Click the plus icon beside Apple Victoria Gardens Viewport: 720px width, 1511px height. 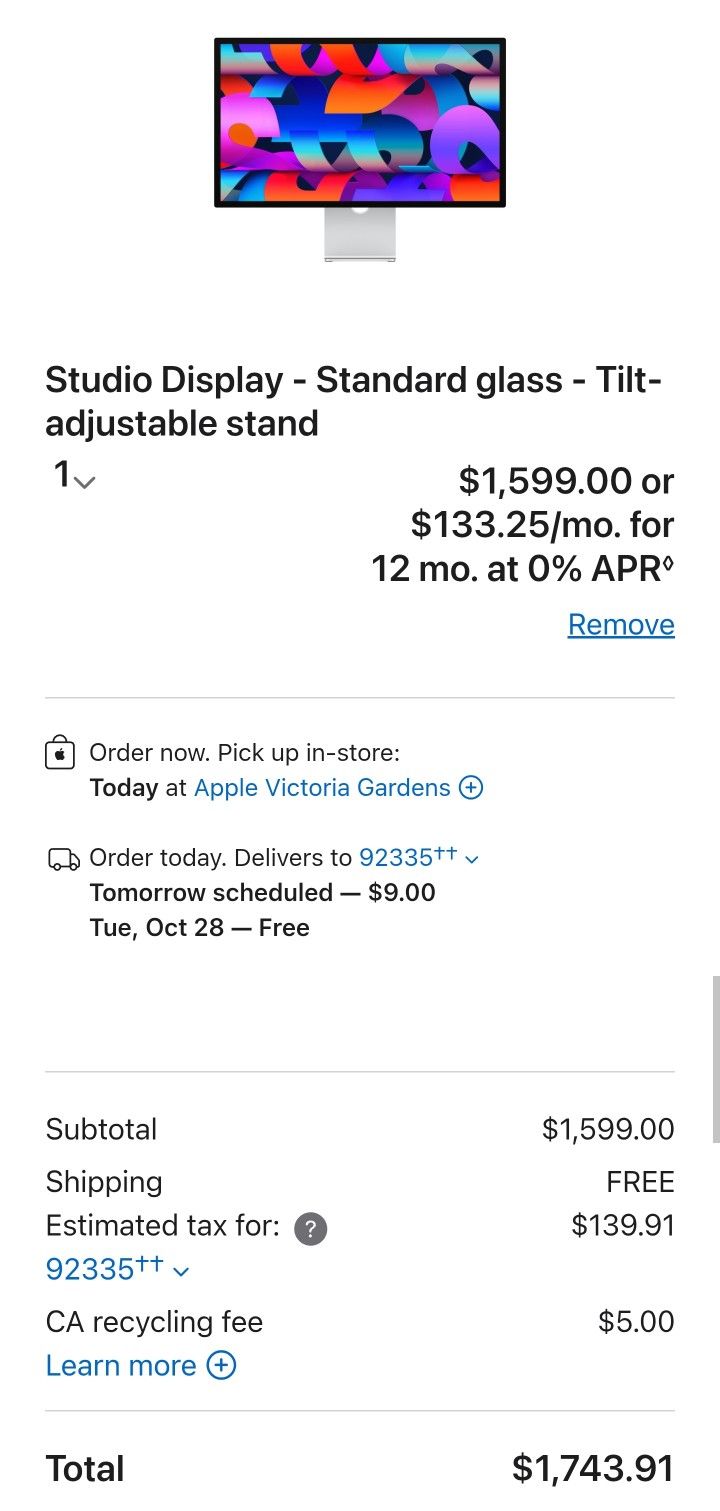(x=470, y=788)
